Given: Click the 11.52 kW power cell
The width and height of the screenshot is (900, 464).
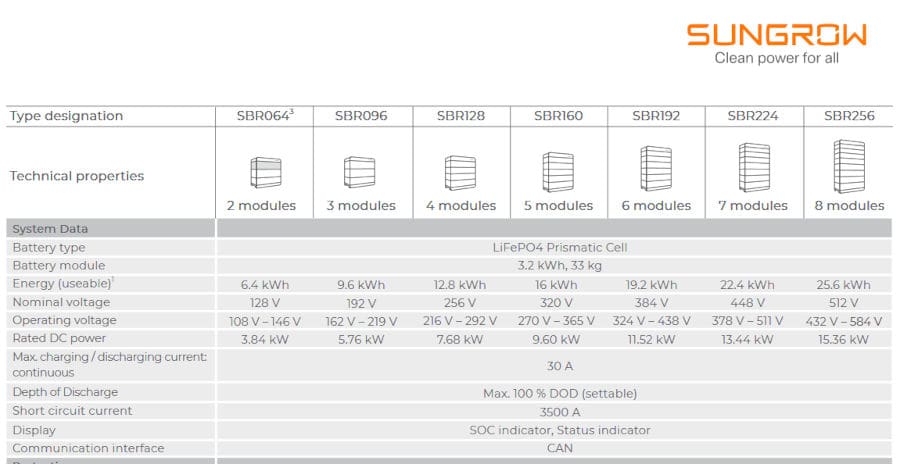Looking at the screenshot, I should click(651, 339).
